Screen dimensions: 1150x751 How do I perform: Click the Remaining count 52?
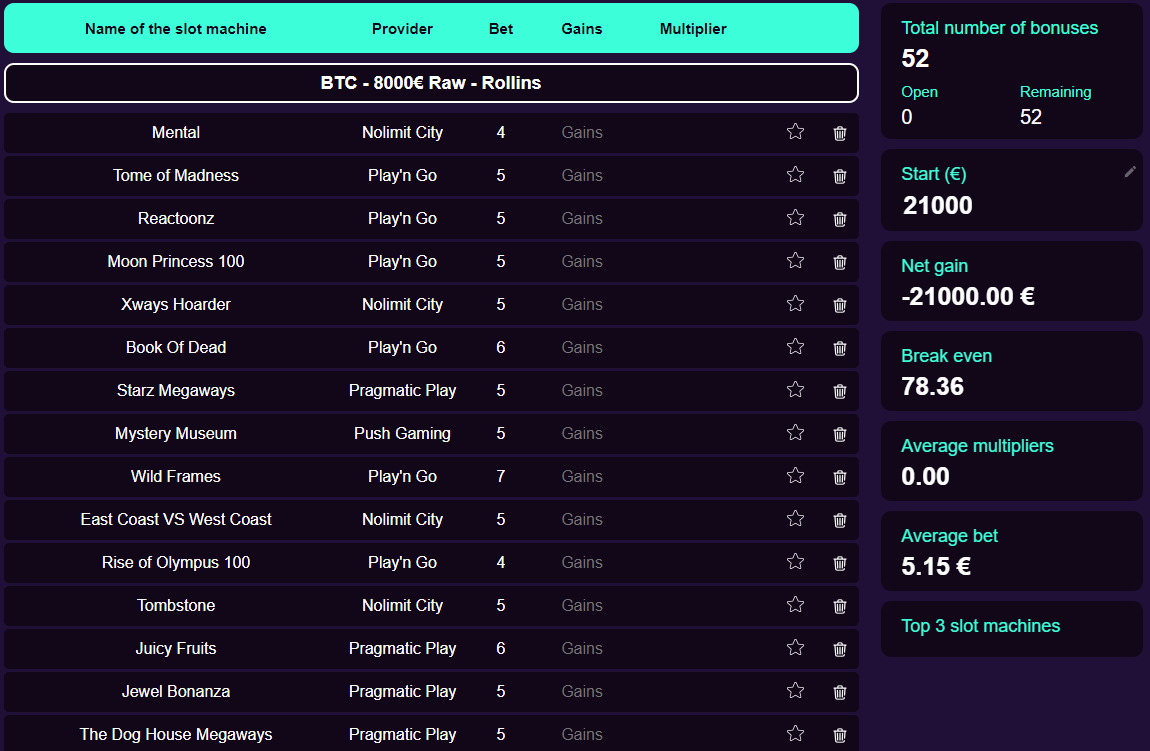click(1030, 117)
